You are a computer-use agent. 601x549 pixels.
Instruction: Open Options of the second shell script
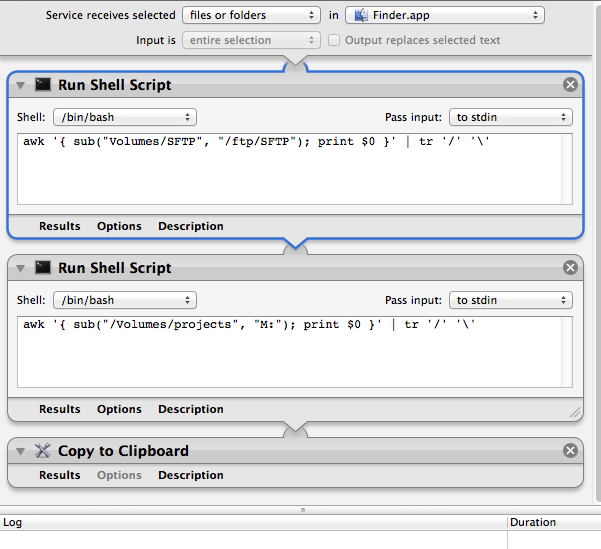(x=119, y=409)
